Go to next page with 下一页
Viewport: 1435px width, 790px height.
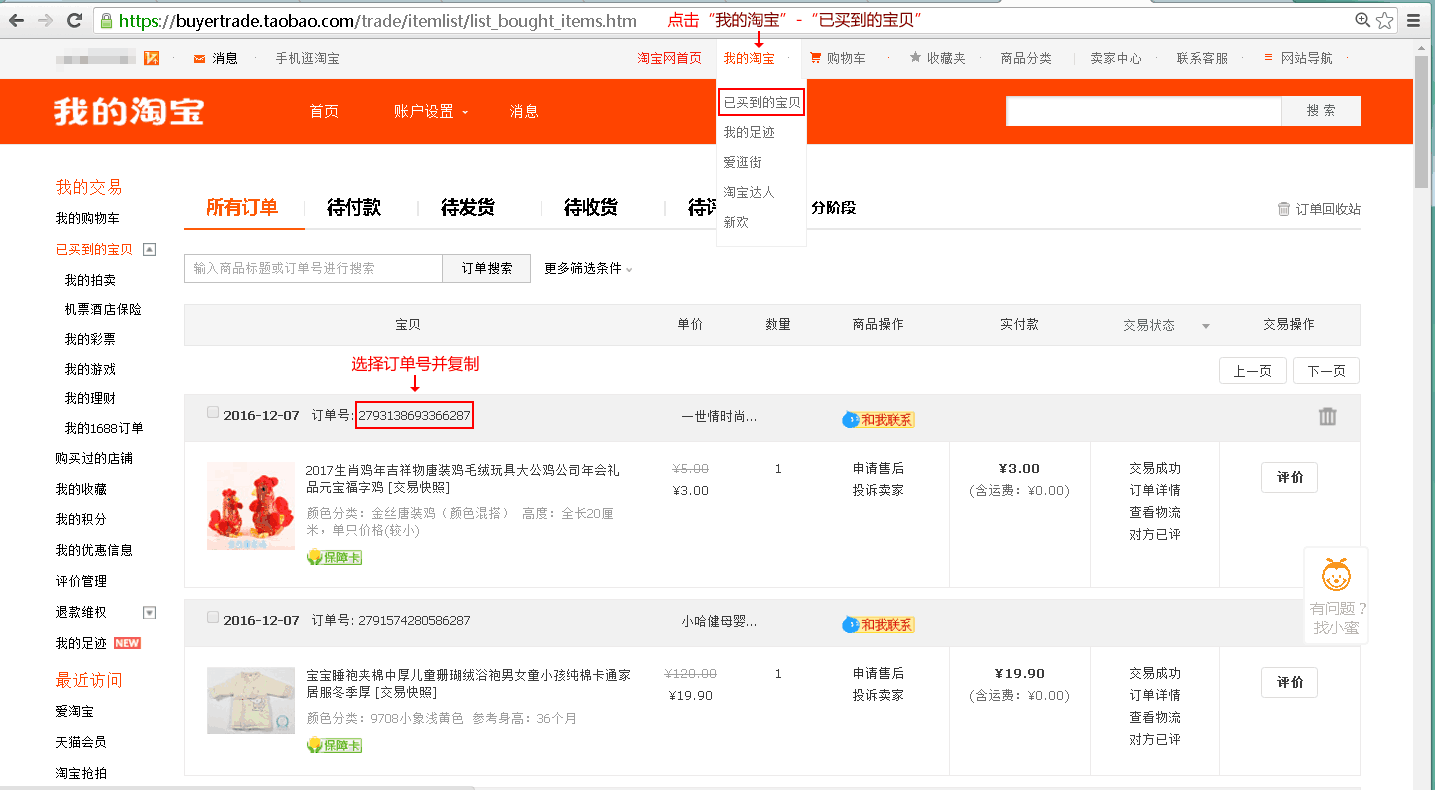point(1326,370)
